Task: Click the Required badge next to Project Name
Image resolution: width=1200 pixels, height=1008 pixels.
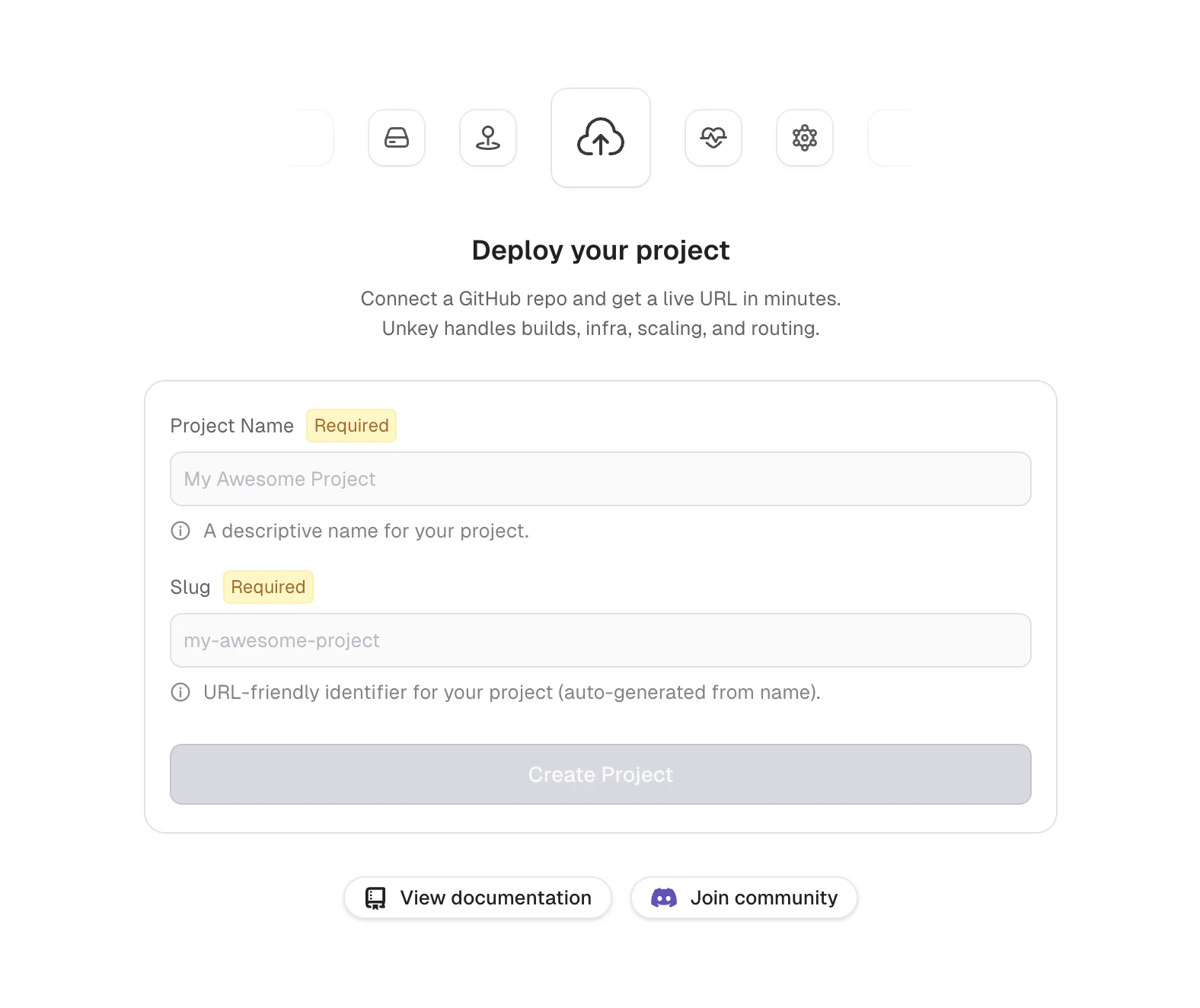Action: [351, 426]
